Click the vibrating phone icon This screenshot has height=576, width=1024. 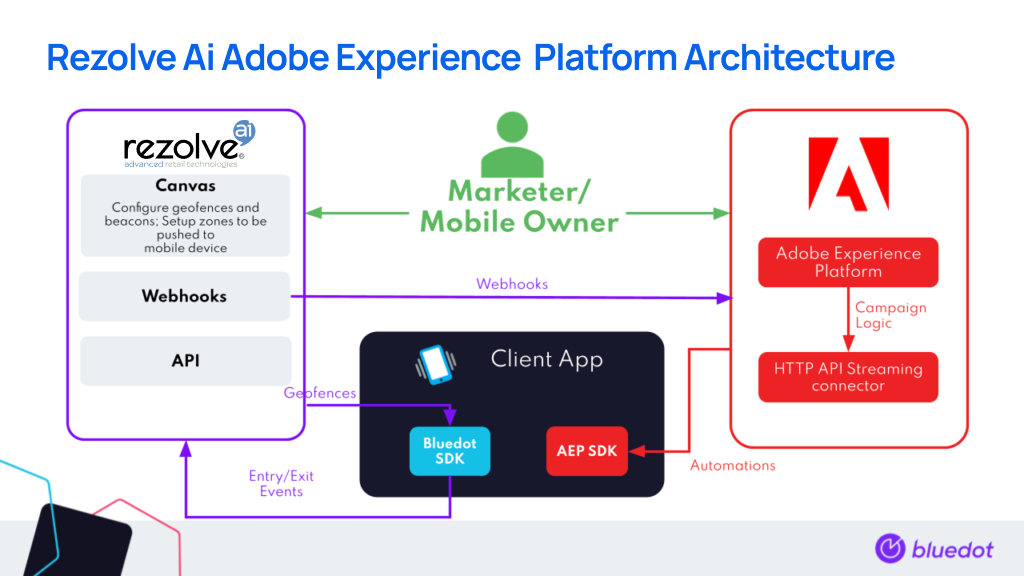click(x=435, y=365)
